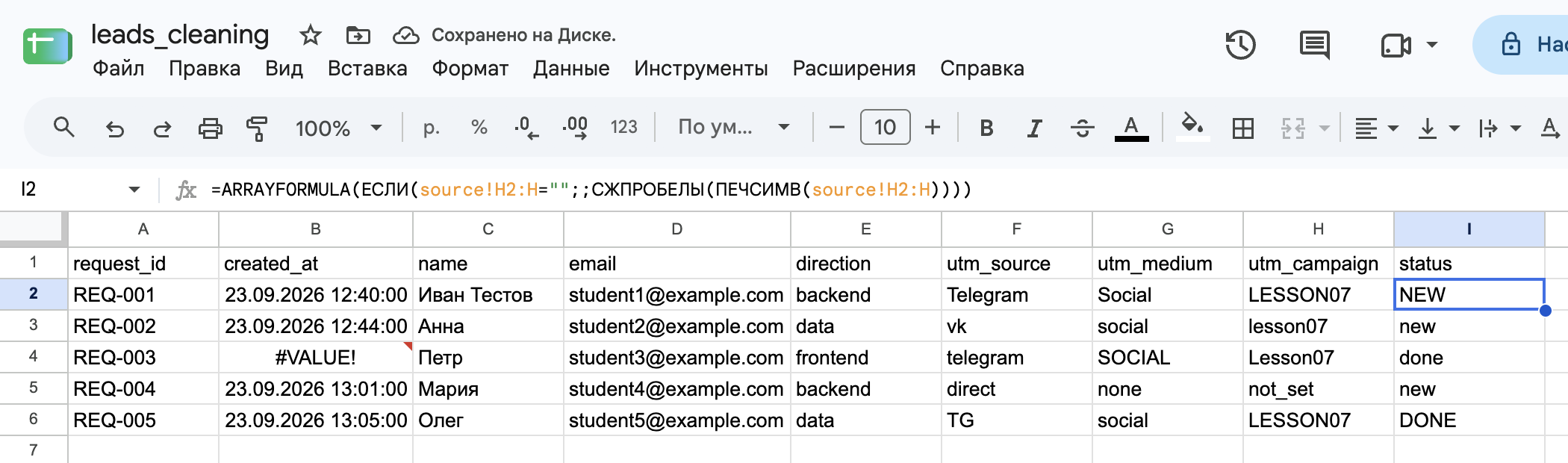This screenshot has height=463, width=1568.
Task: Open the Инструменты menu
Action: (701, 69)
